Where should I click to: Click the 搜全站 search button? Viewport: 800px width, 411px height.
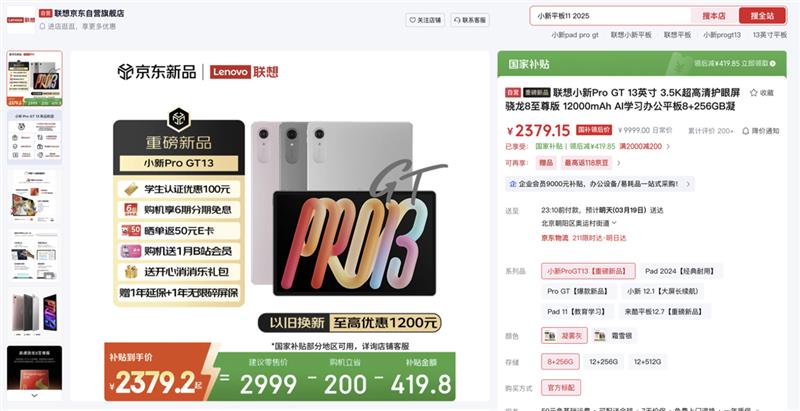pyautogui.click(x=762, y=16)
